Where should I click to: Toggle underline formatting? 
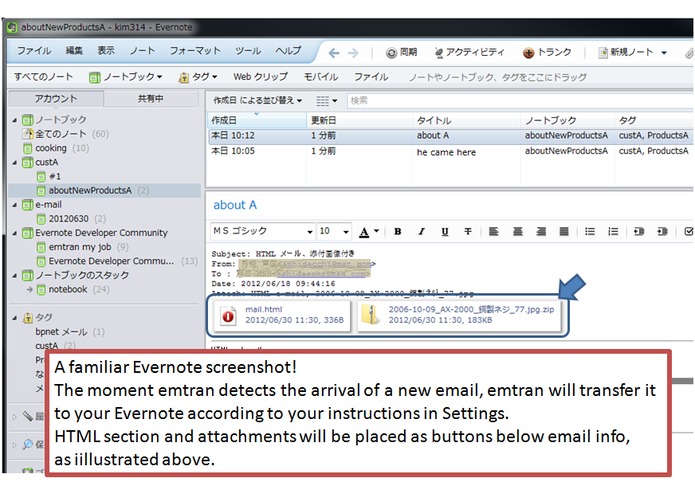click(x=445, y=231)
